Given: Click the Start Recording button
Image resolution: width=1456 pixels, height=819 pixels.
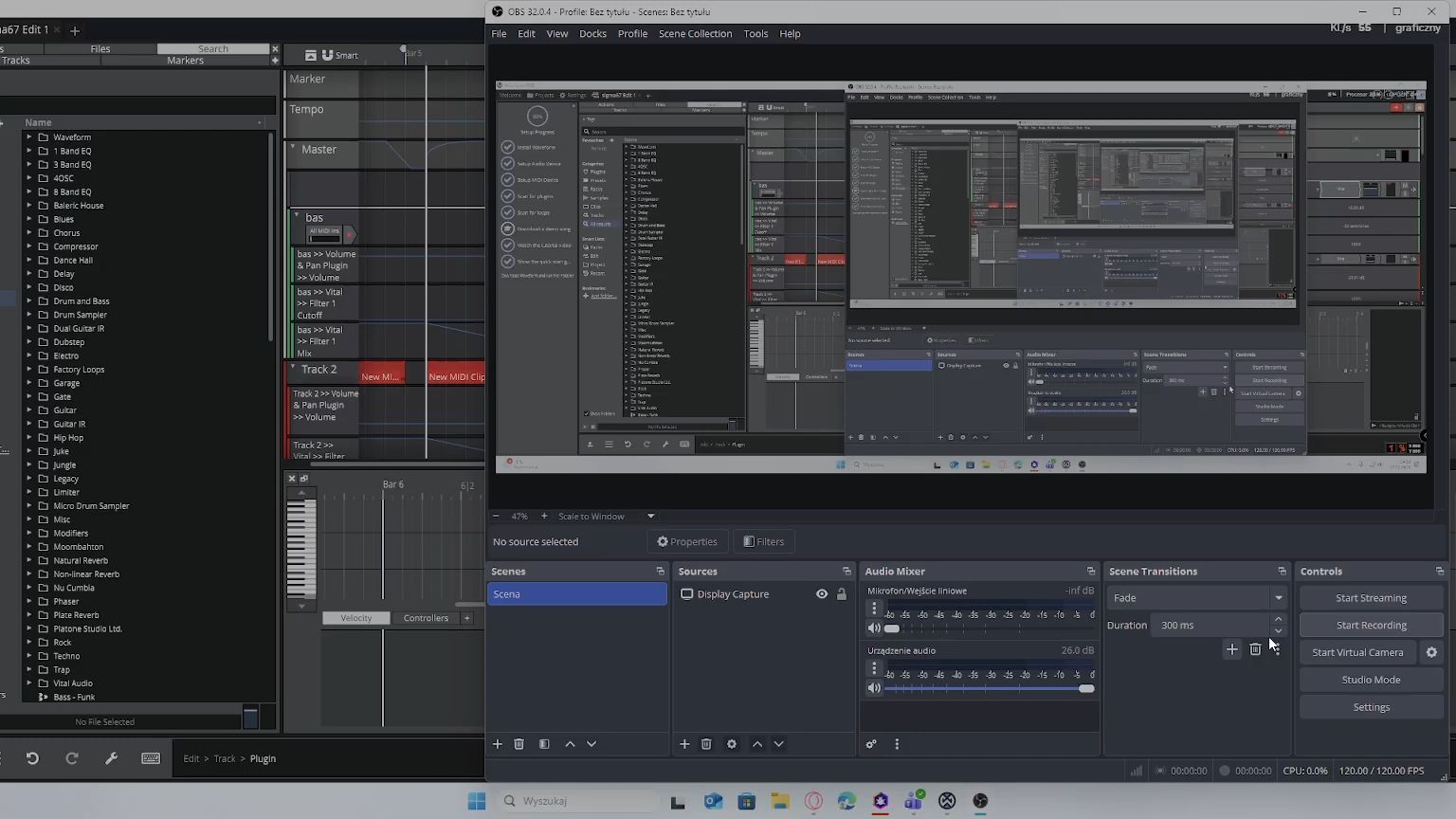Looking at the screenshot, I should tap(1371, 626).
